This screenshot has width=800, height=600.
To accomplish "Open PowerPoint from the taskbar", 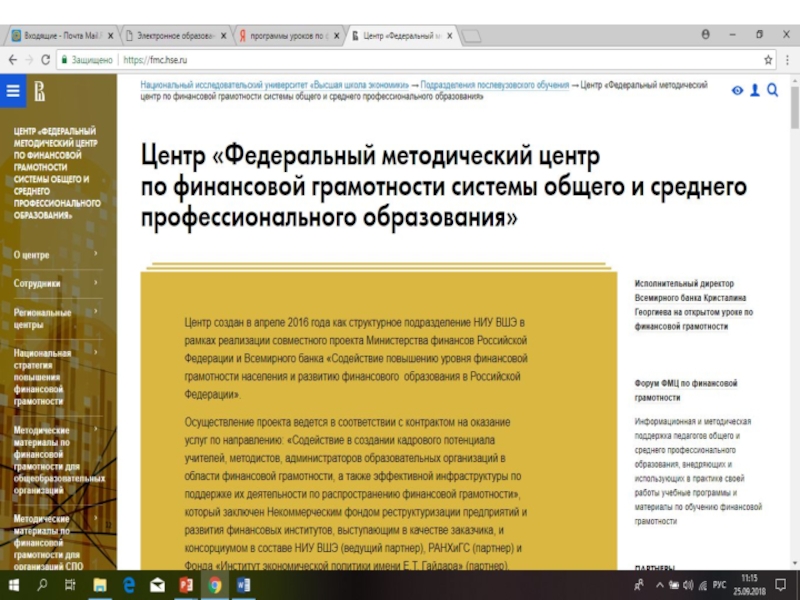I will (185, 584).
